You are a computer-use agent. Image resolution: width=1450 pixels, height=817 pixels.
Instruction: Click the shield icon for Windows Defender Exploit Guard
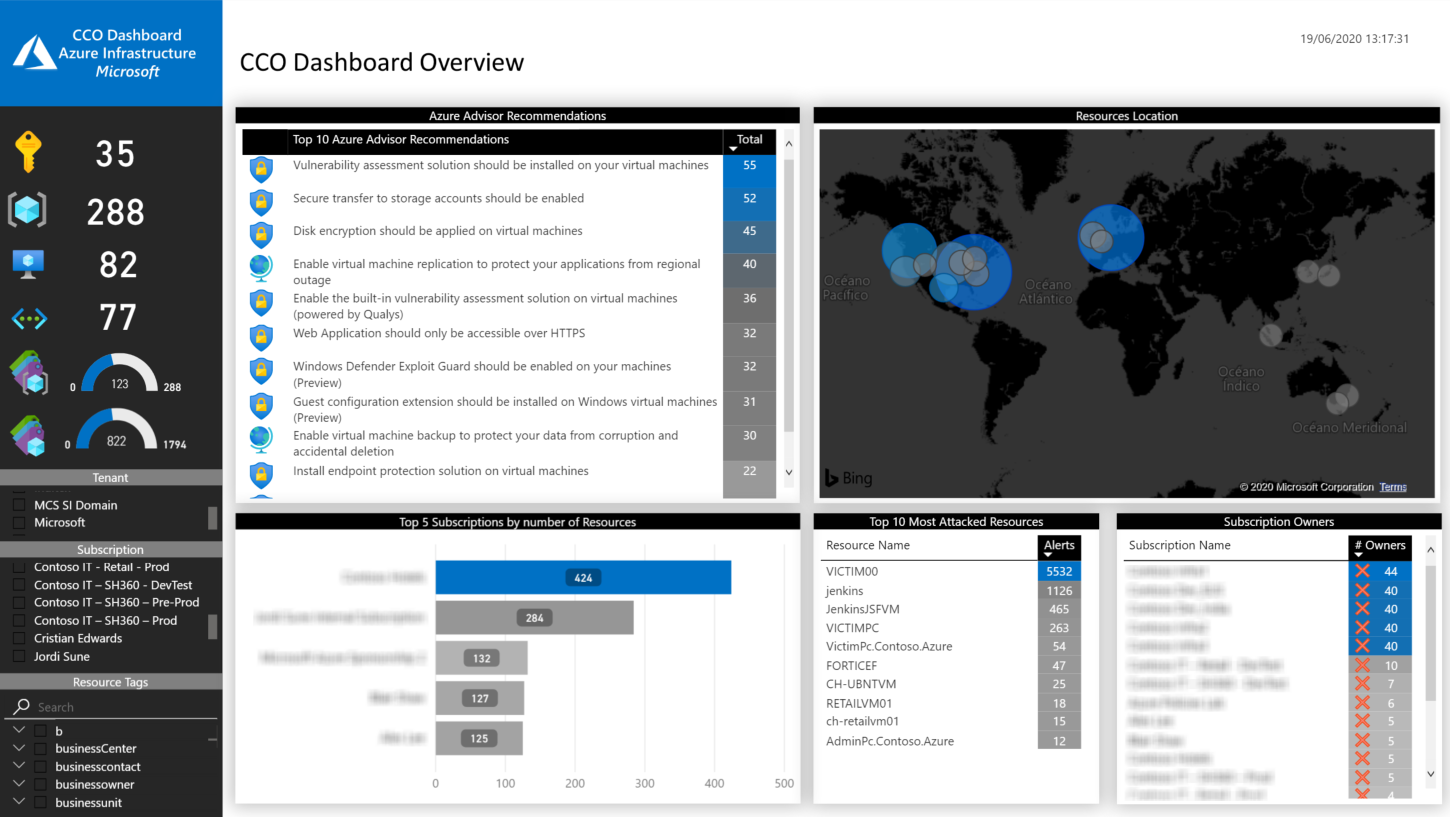click(x=261, y=371)
